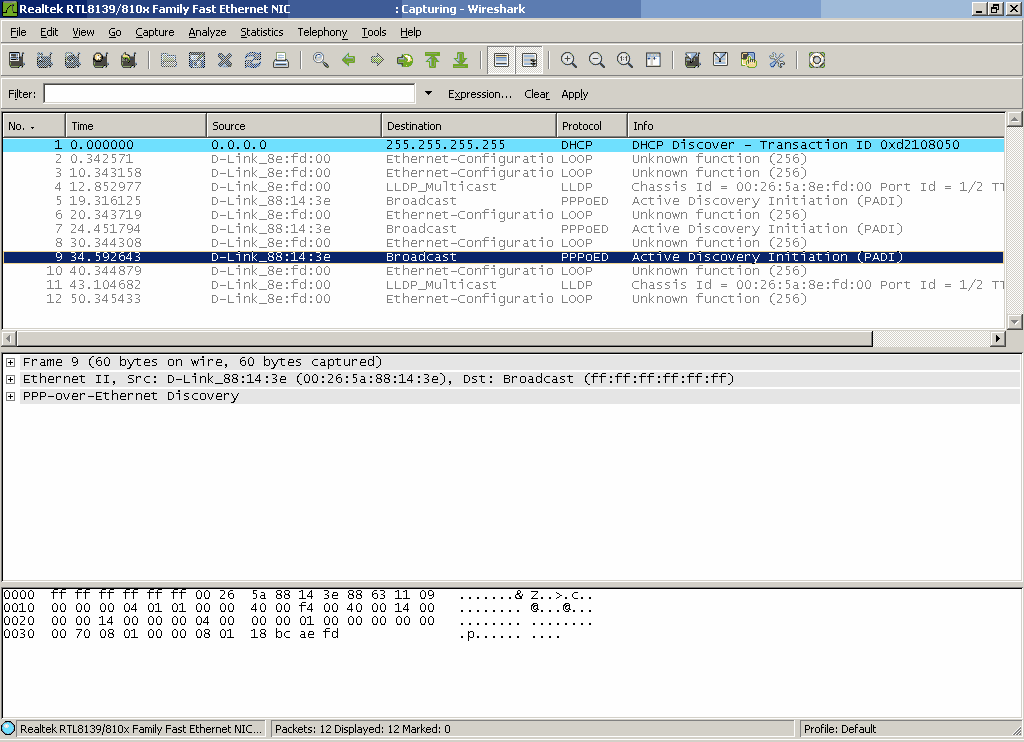
Task: Open a capture file icon
Action: click(x=168, y=60)
